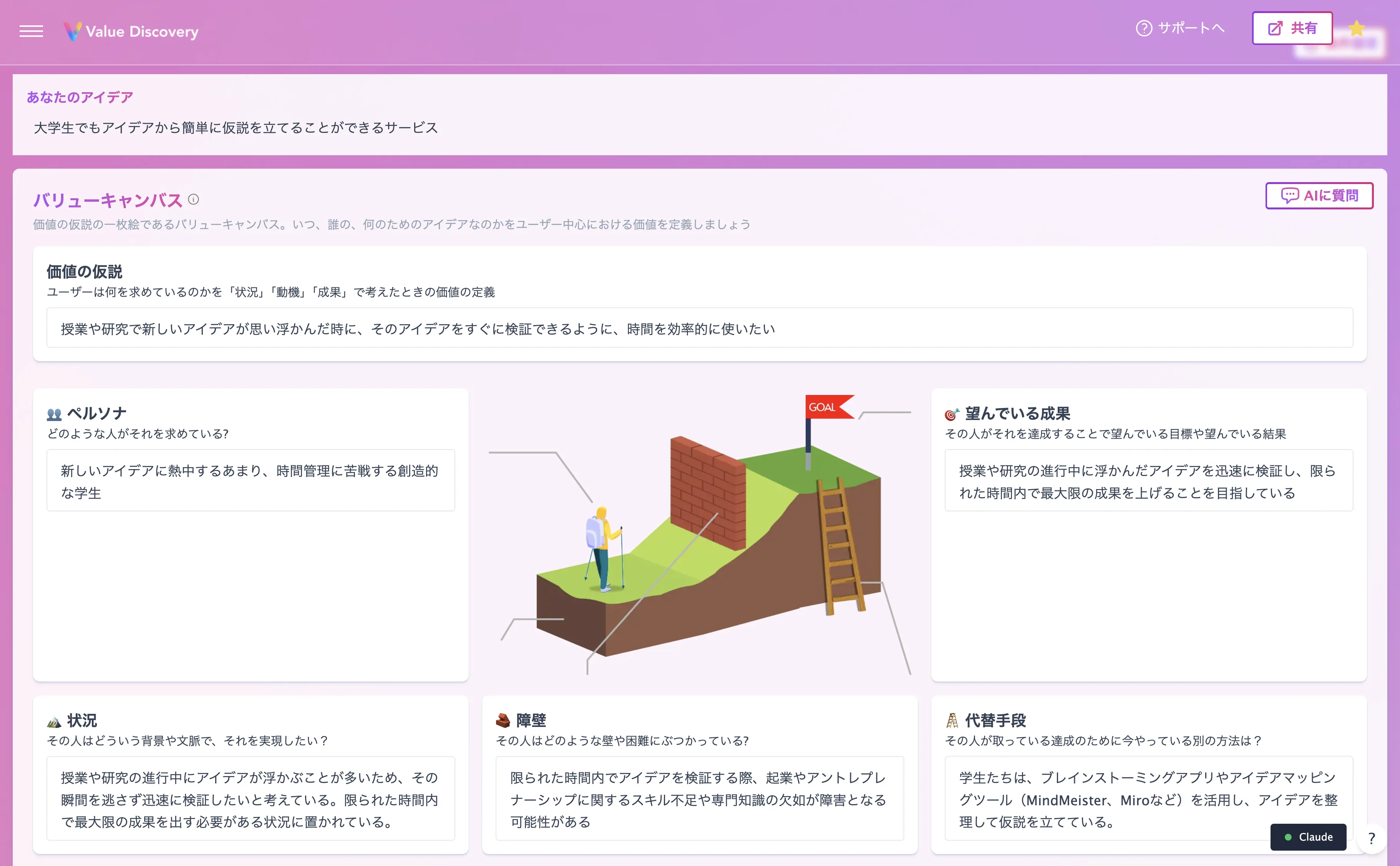Click the mountain icon beside 状況
The image size is (1400, 866).
pos(55,721)
